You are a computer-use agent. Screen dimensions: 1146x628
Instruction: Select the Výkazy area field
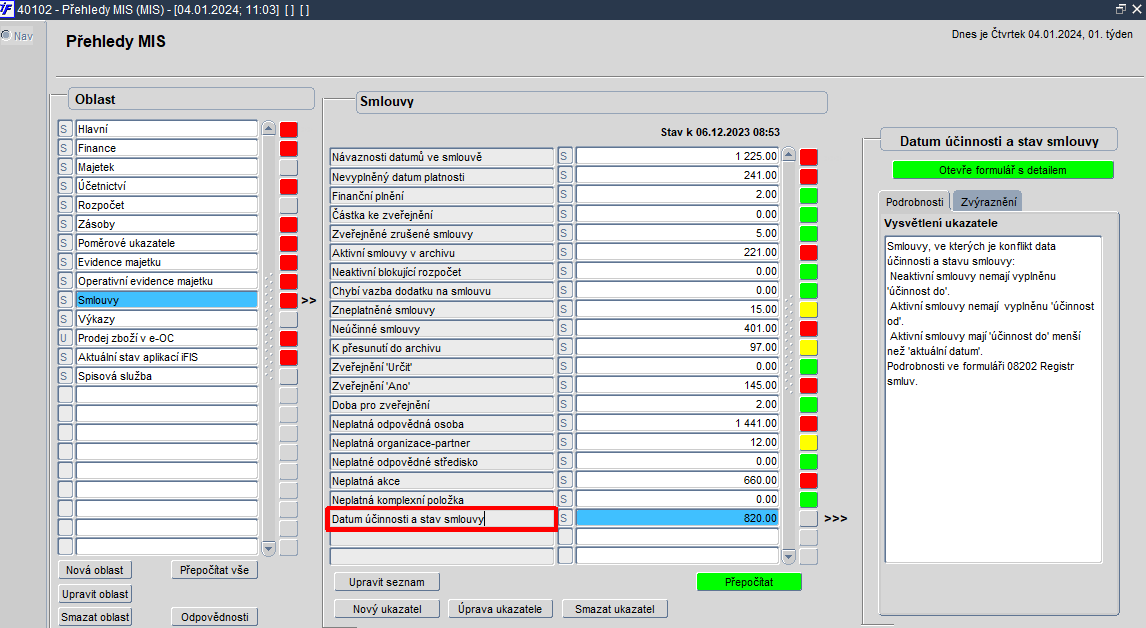[167, 319]
